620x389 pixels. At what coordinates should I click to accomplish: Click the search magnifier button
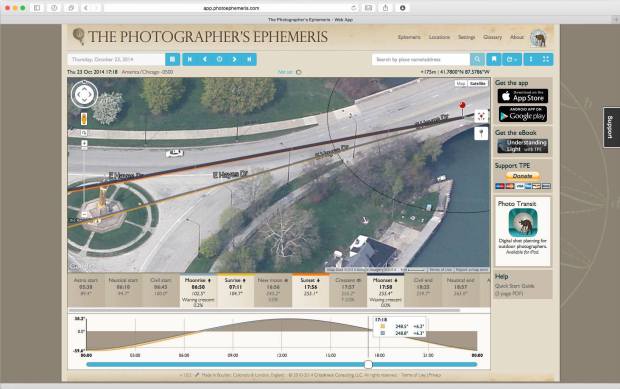tap(477, 59)
